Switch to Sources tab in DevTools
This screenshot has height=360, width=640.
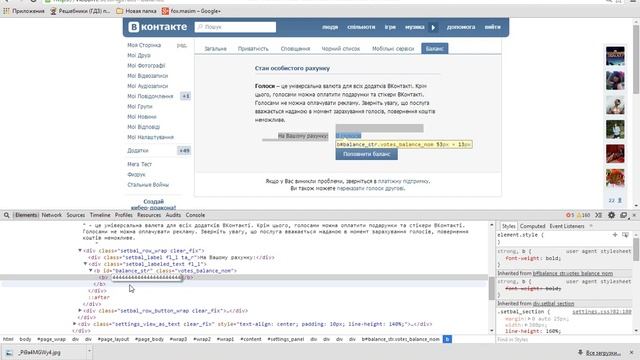tap(76, 215)
